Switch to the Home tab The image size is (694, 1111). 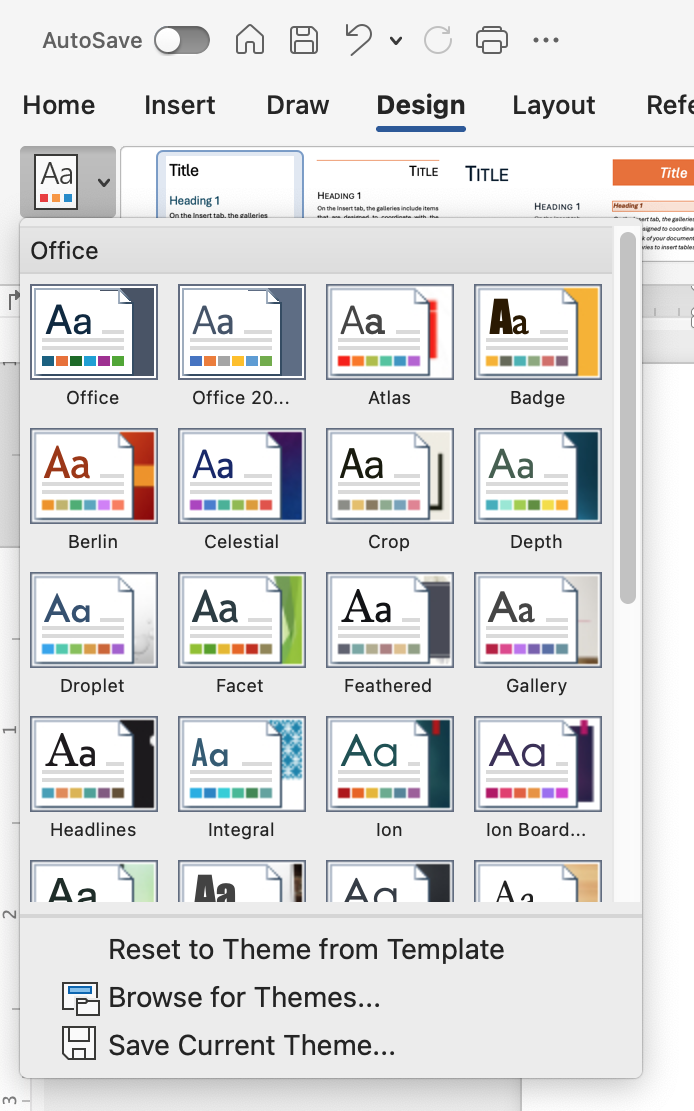point(59,105)
